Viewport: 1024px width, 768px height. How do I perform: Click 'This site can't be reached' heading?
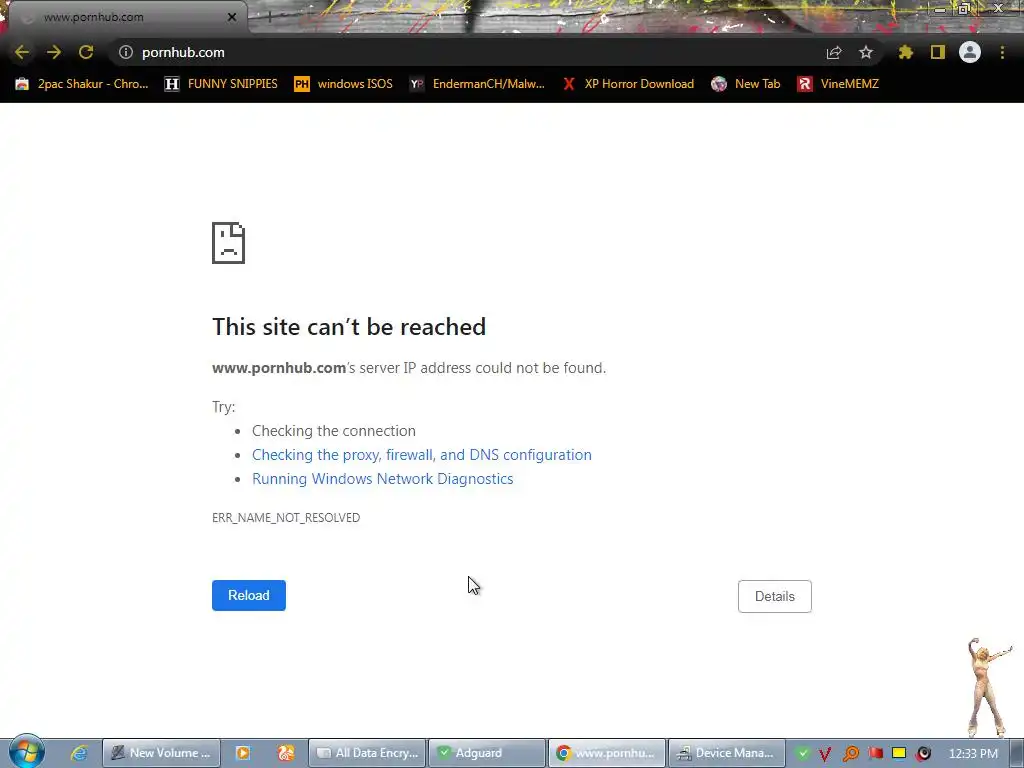pyautogui.click(x=349, y=327)
